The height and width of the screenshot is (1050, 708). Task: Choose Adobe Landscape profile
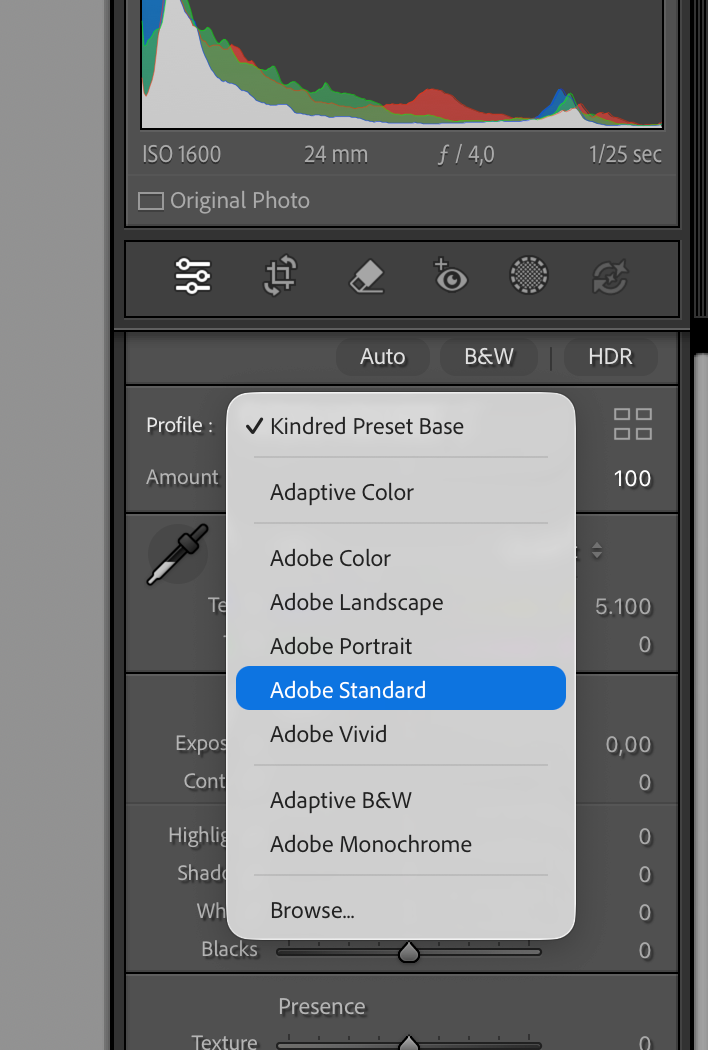point(401,602)
